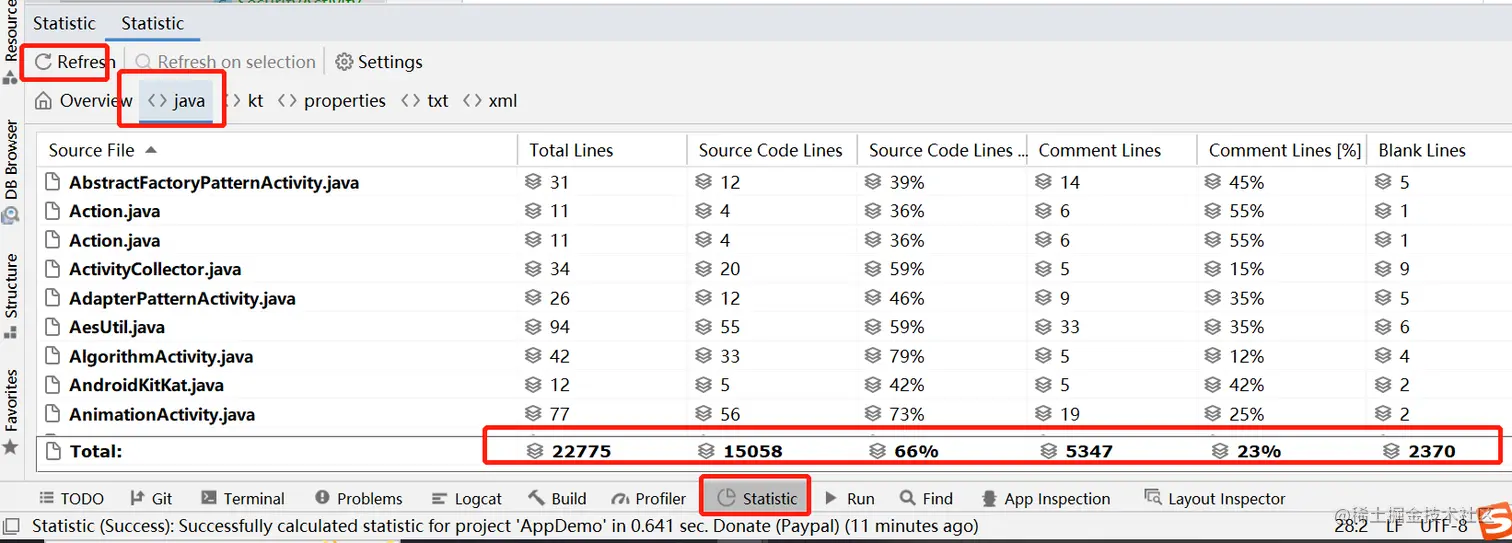The image size is (1512, 543).
Task: Select AdapterPatternActivity.java file name
Action: tap(182, 298)
